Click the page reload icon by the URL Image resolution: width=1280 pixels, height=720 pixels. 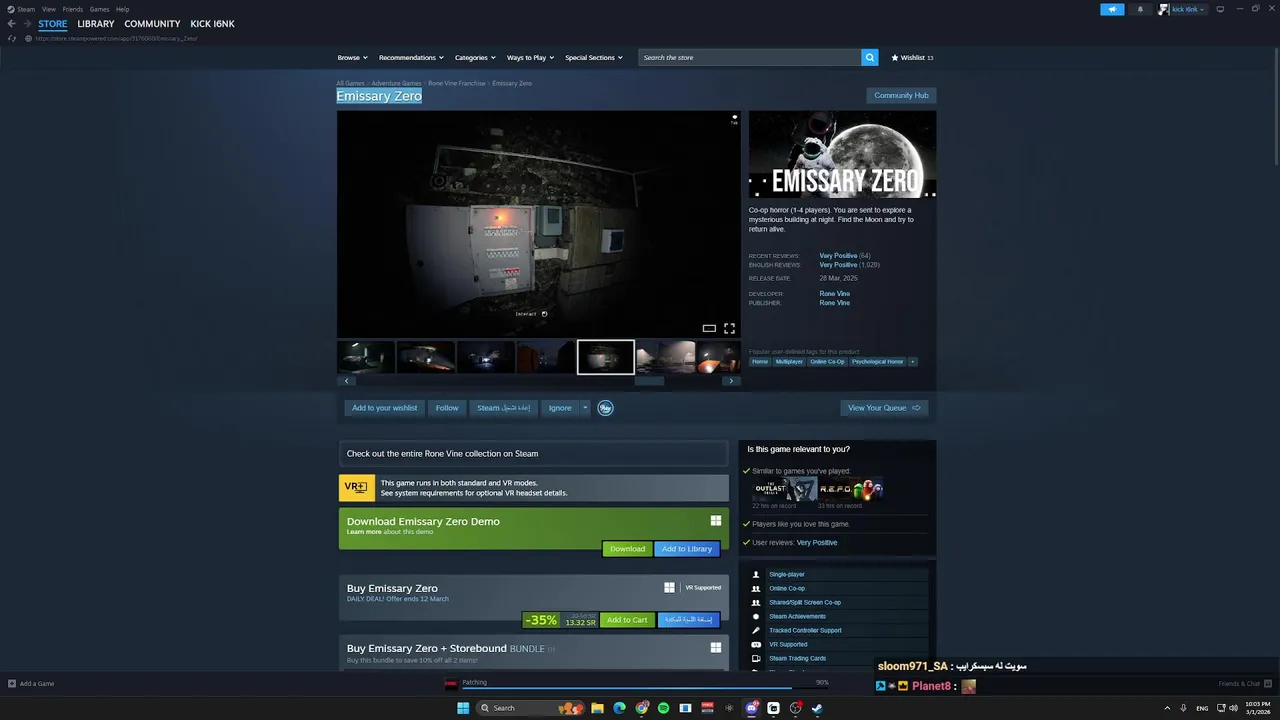point(12,38)
